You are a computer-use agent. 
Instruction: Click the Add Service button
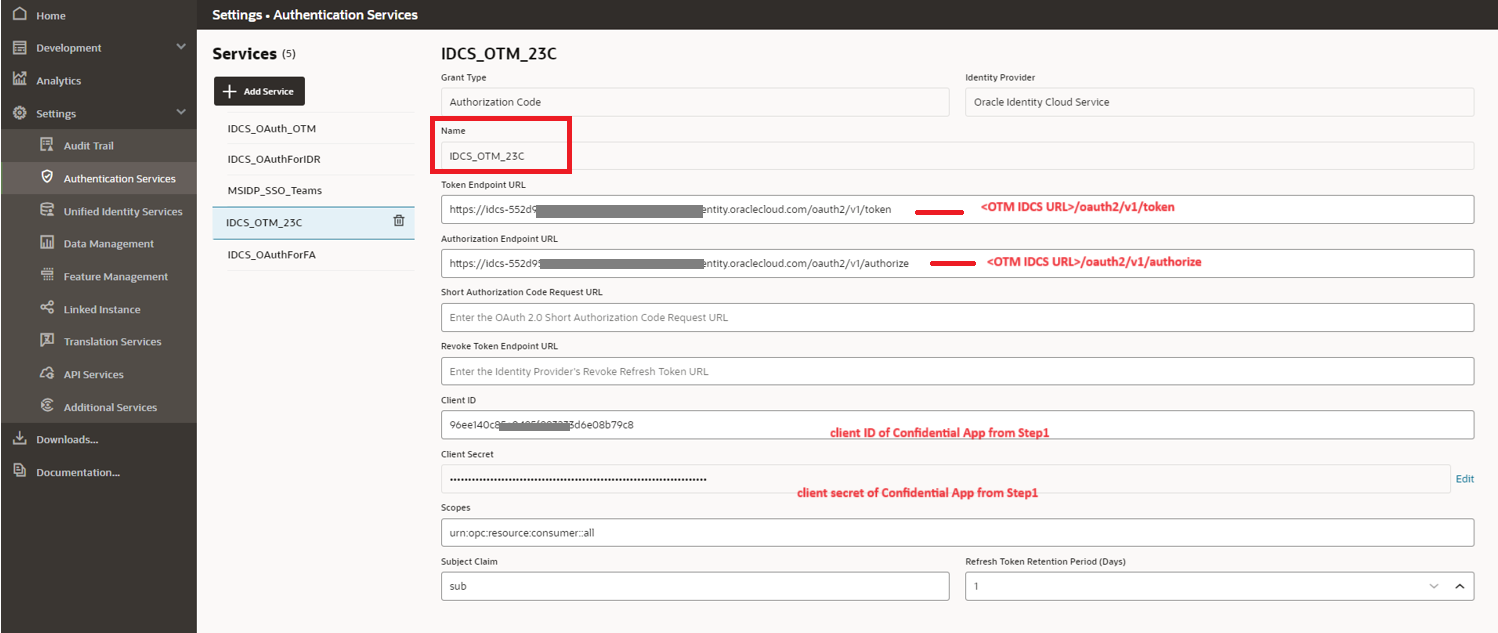(x=259, y=91)
